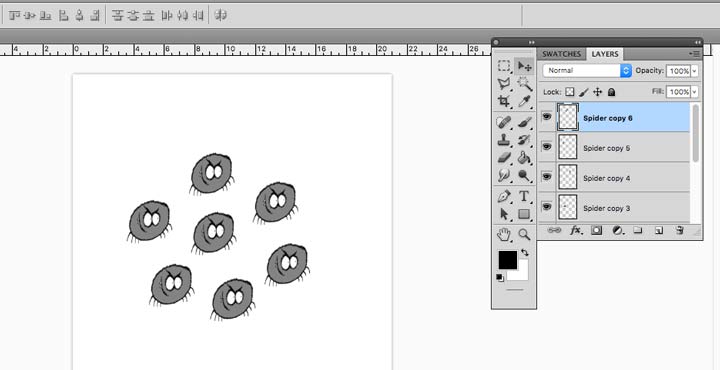Screen dimensions: 720x370
Task: Open the fx layer style menu
Action: pyautogui.click(x=575, y=230)
